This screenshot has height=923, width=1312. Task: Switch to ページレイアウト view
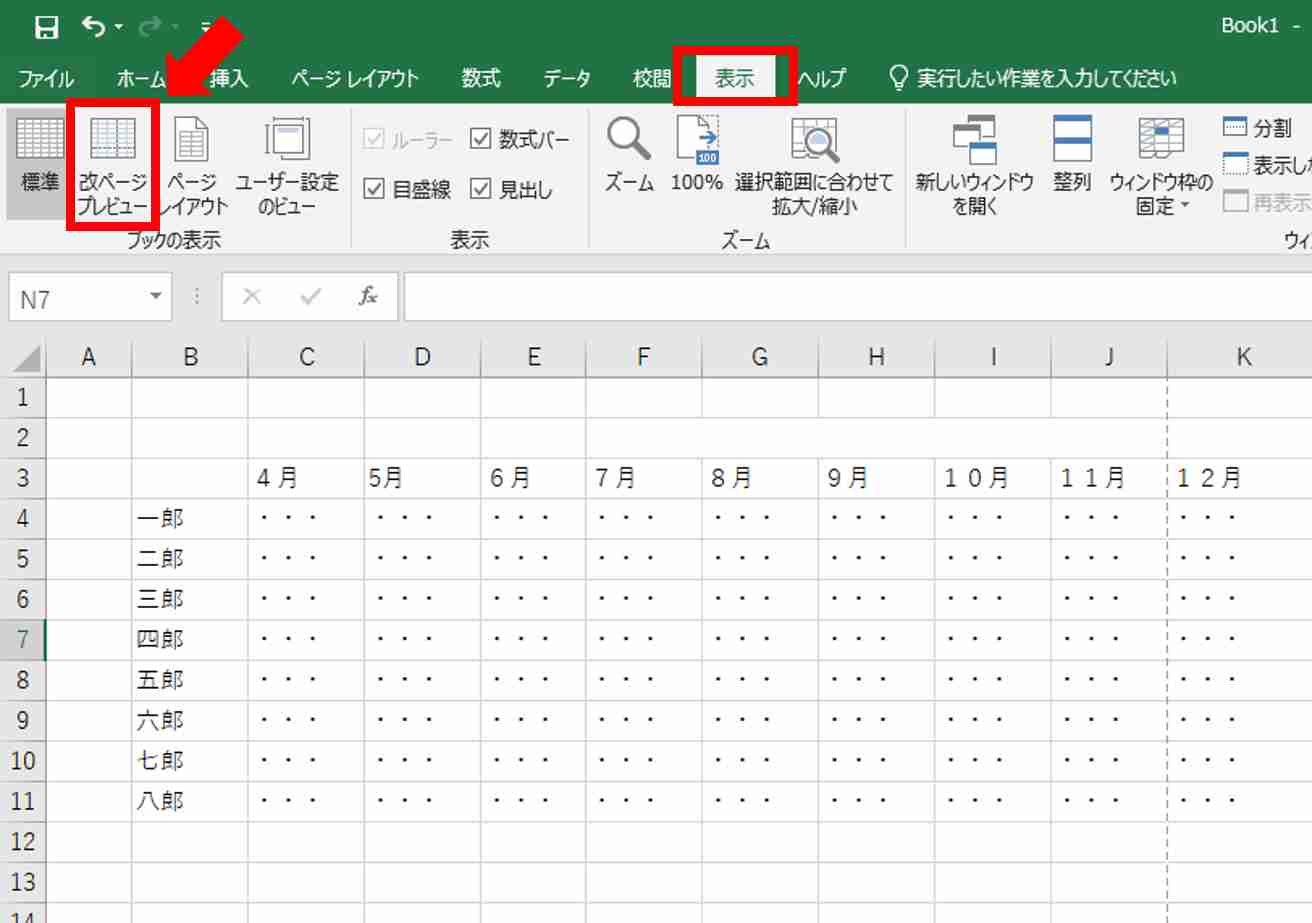(x=193, y=164)
